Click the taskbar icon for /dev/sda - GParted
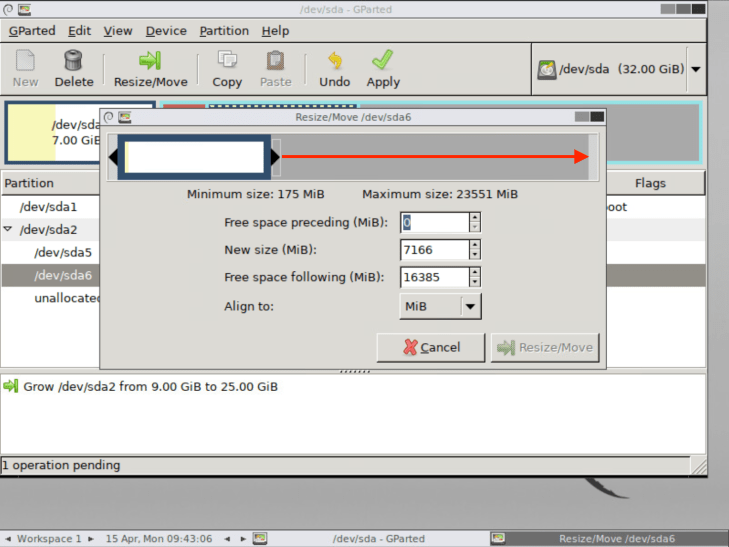The image size is (729, 547). [259, 539]
